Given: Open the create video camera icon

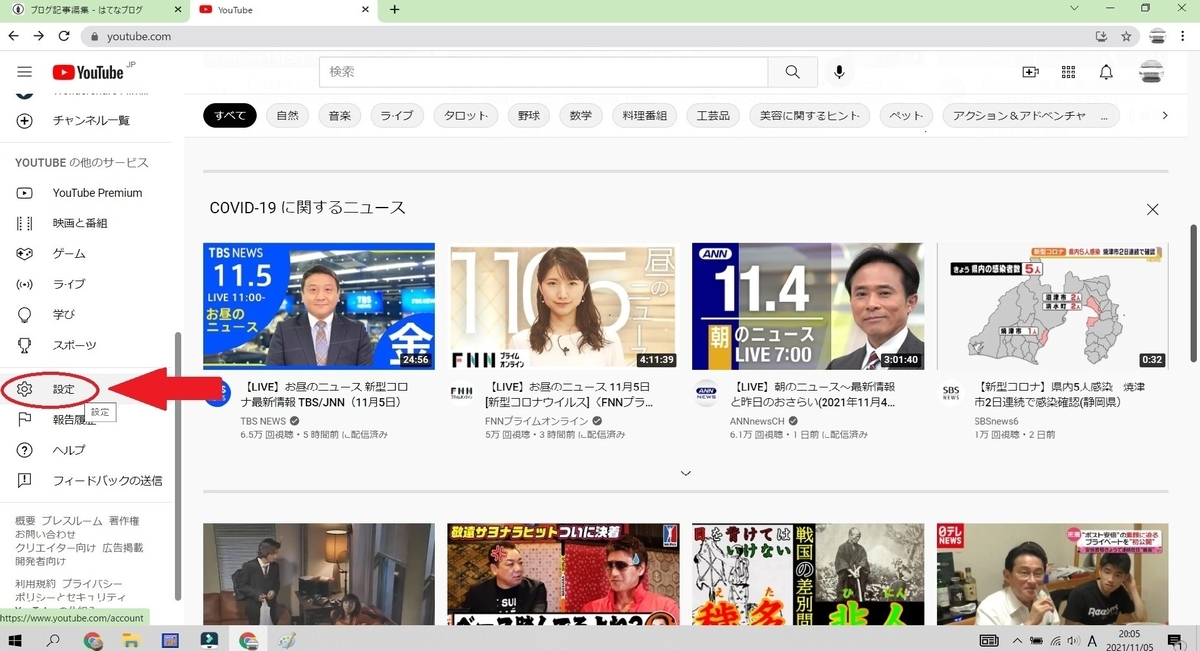Looking at the screenshot, I should [1031, 72].
